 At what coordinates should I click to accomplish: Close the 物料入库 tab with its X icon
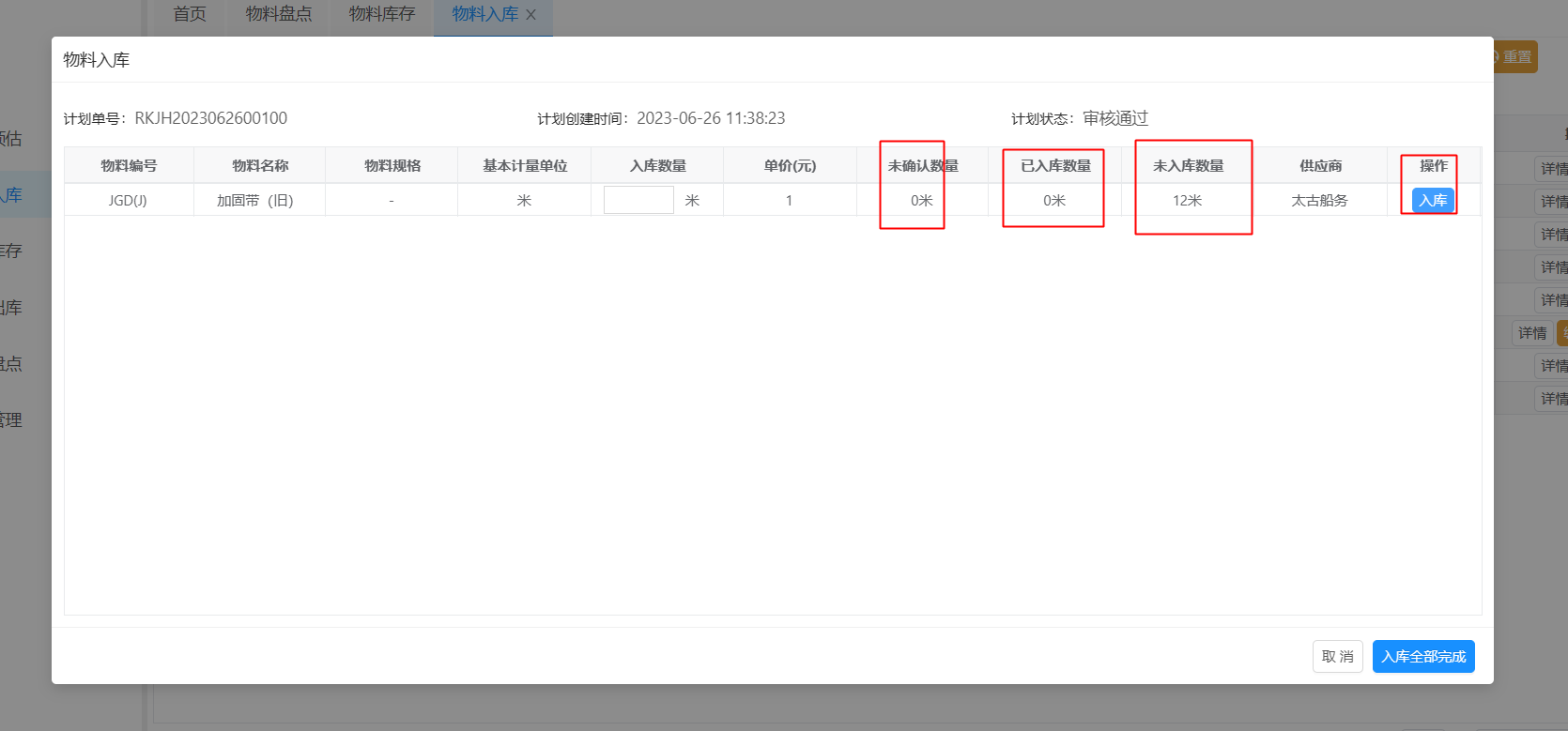[531, 15]
